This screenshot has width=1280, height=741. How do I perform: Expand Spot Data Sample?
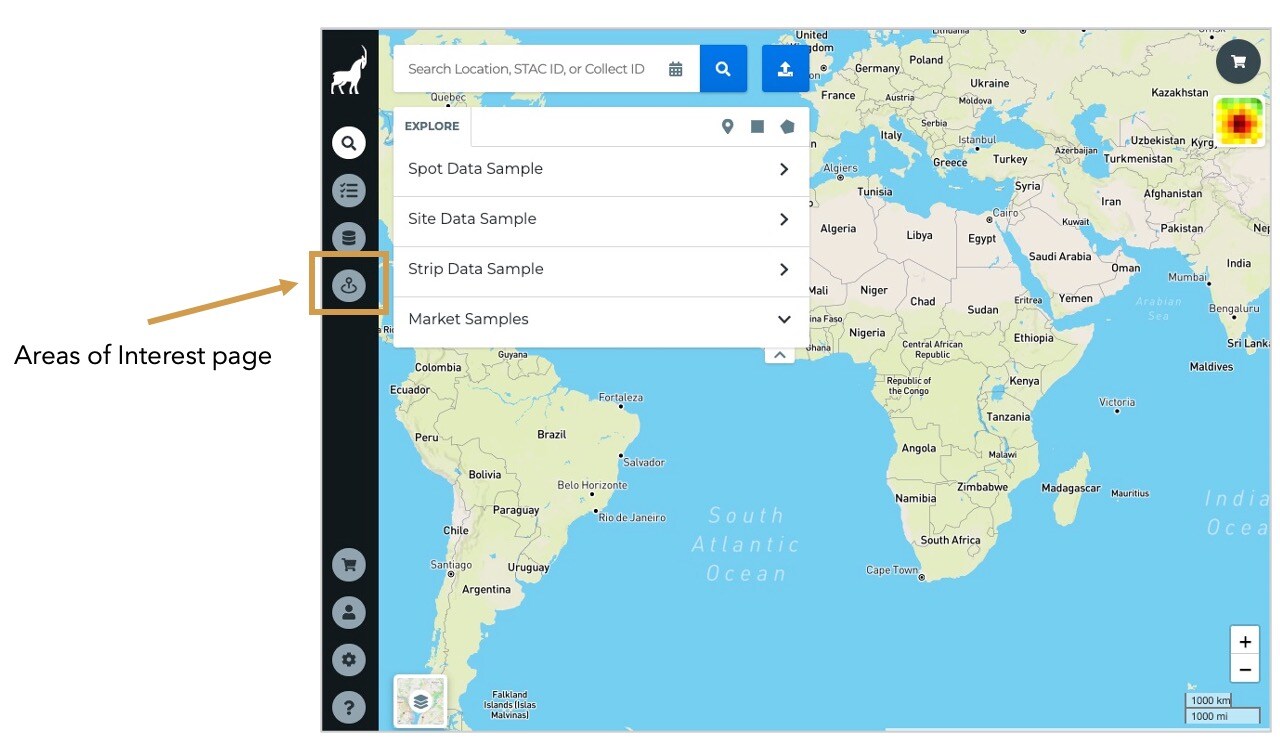[x=601, y=170]
